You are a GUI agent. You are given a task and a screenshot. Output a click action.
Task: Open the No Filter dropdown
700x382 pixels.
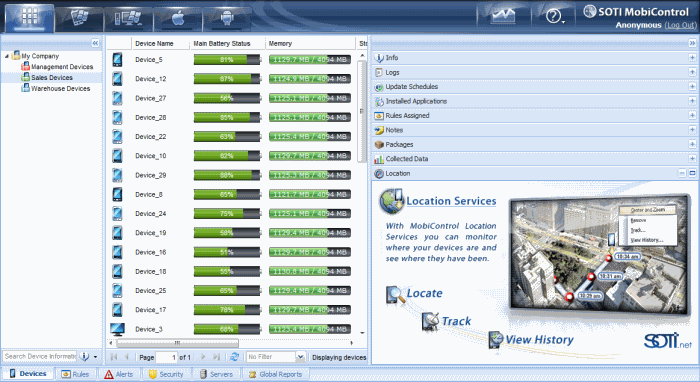coord(300,357)
